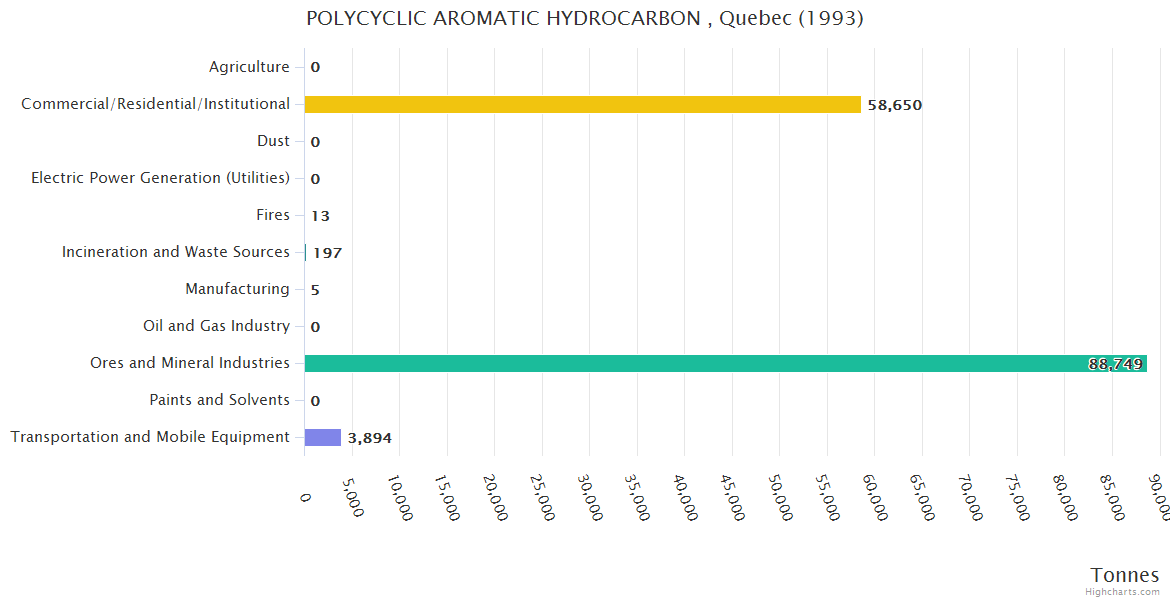Click the Electric Power Generation (Utilities) label
1170x600 pixels.
(x=160, y=178)
